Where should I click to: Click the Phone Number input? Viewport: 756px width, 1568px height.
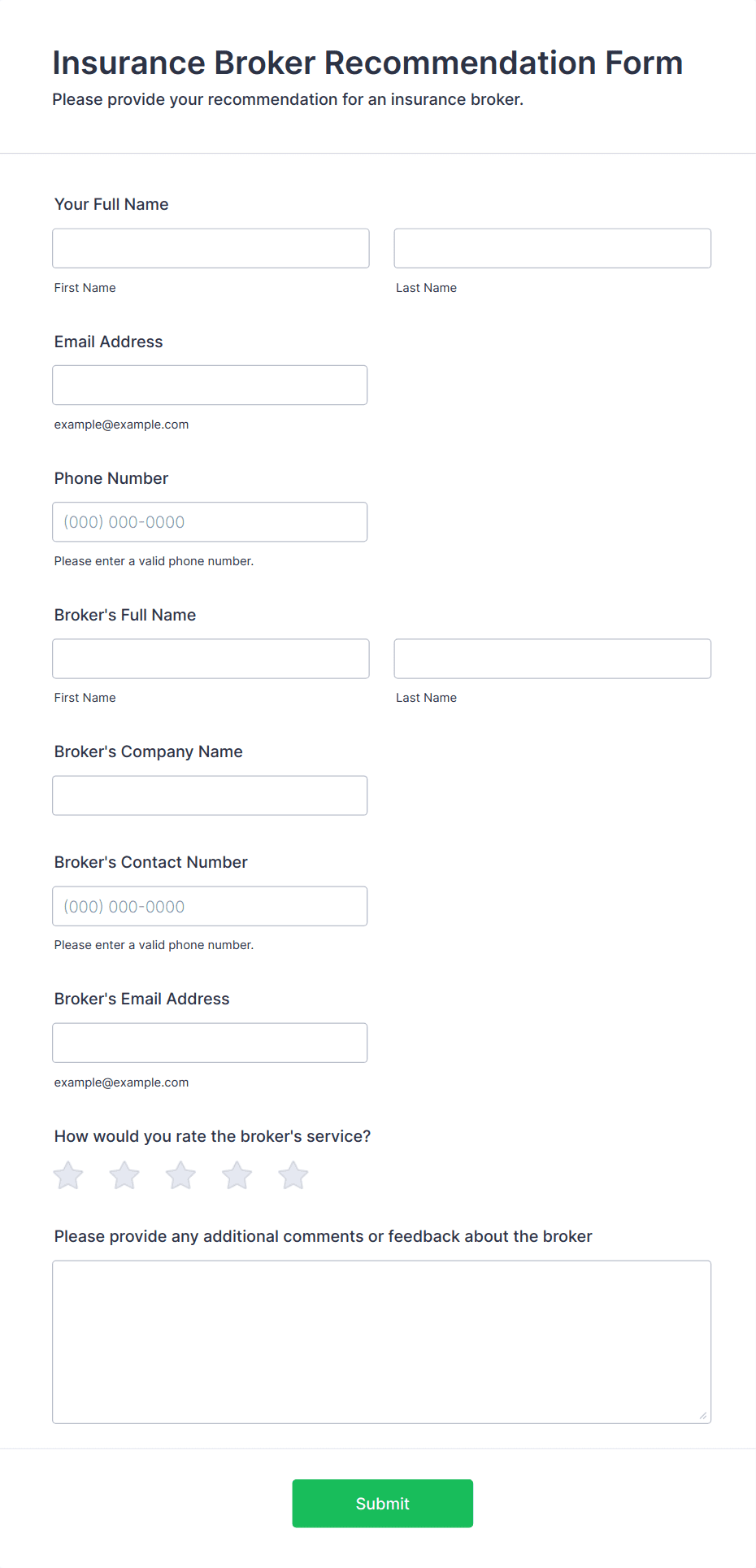tap(210, 521)
